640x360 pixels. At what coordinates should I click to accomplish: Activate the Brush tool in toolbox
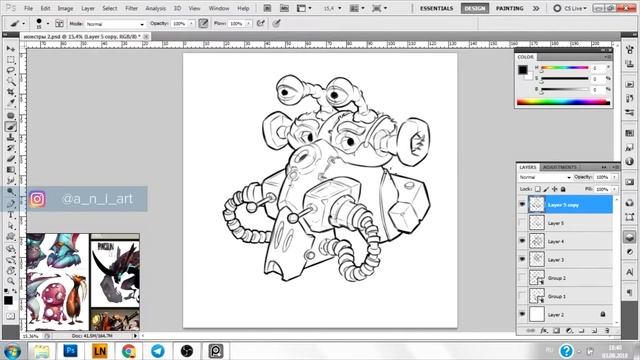(x=11, y=127)
